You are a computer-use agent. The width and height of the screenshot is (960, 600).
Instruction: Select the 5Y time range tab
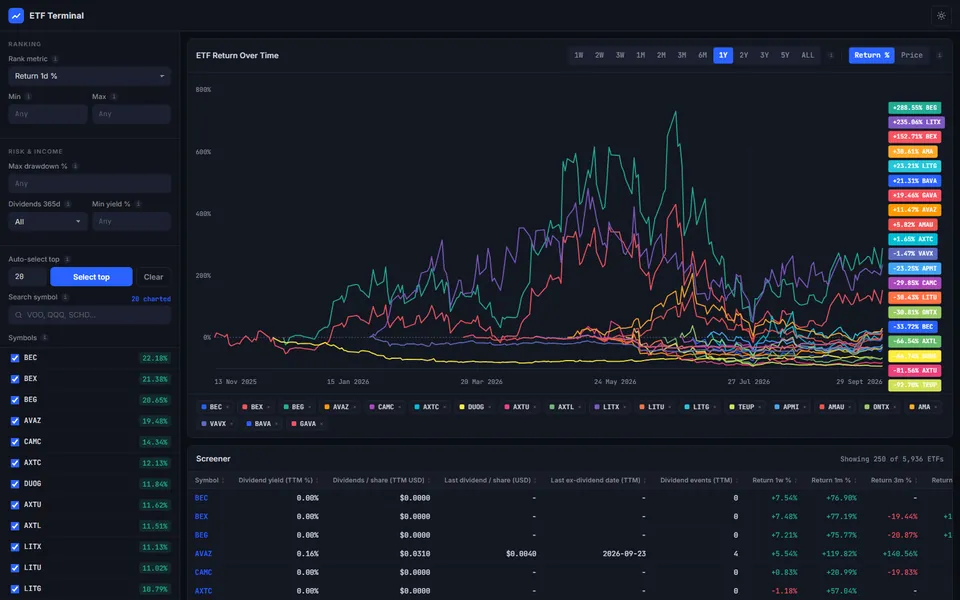(785, 55)
